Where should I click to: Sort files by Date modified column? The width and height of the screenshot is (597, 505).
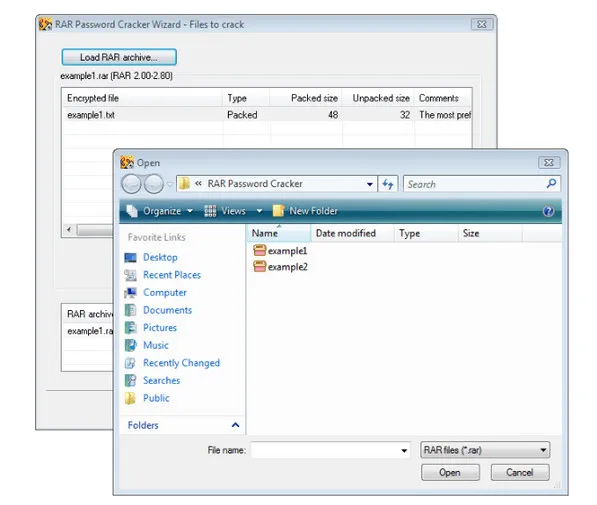pyautogui.click(x=353, y=233)
